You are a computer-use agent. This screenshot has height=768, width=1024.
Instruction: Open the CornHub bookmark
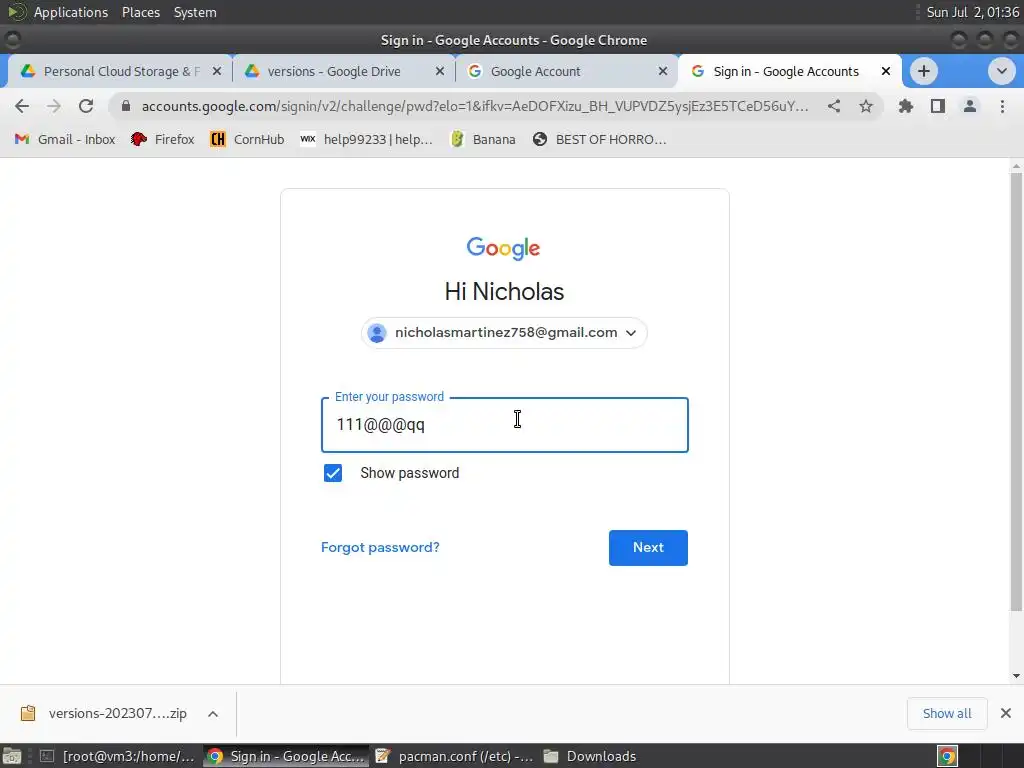pyautogui.click(x=247, y=139)
